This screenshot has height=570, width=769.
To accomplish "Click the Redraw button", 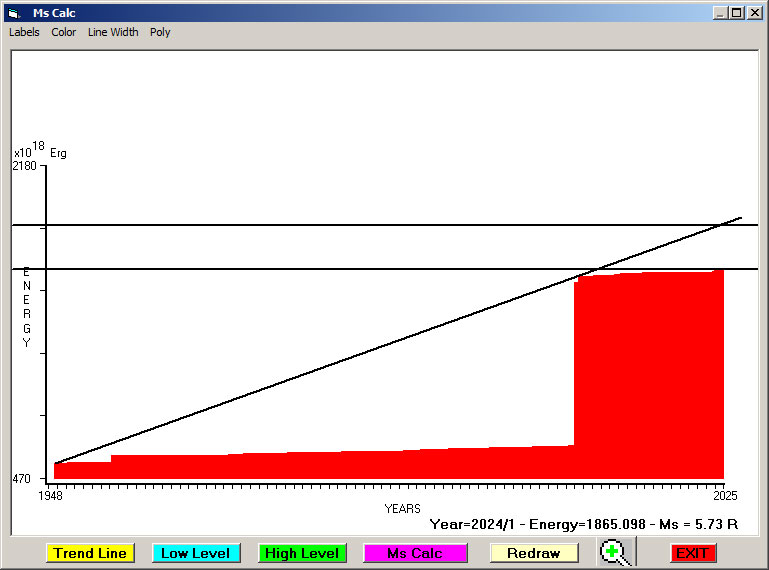I will [x=533, y=553].
